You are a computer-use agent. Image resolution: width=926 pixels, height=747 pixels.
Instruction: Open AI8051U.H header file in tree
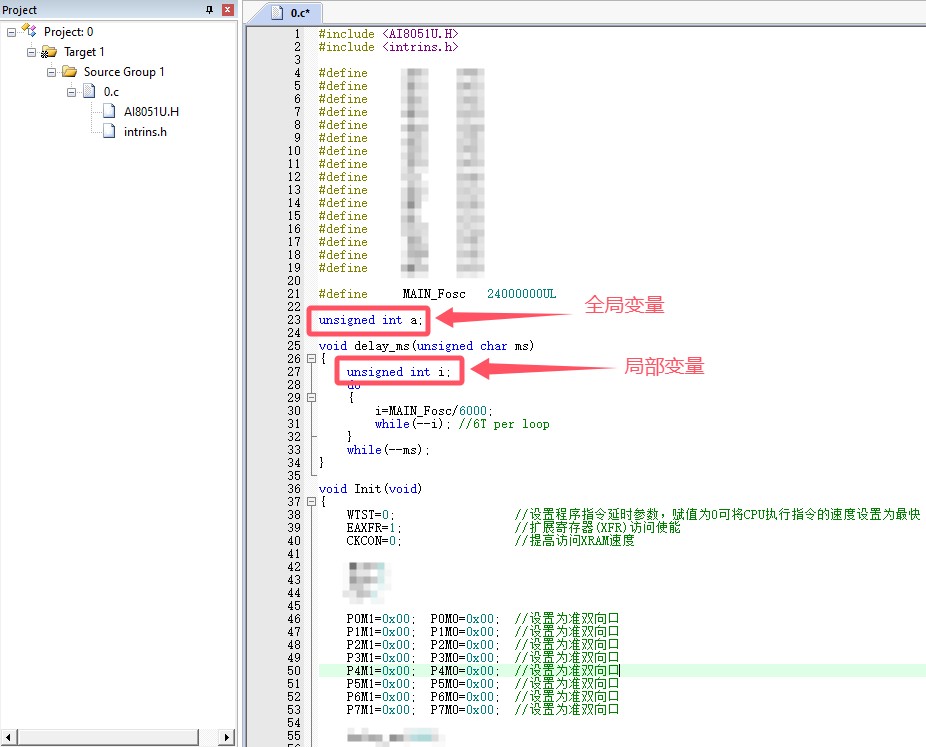151,112
